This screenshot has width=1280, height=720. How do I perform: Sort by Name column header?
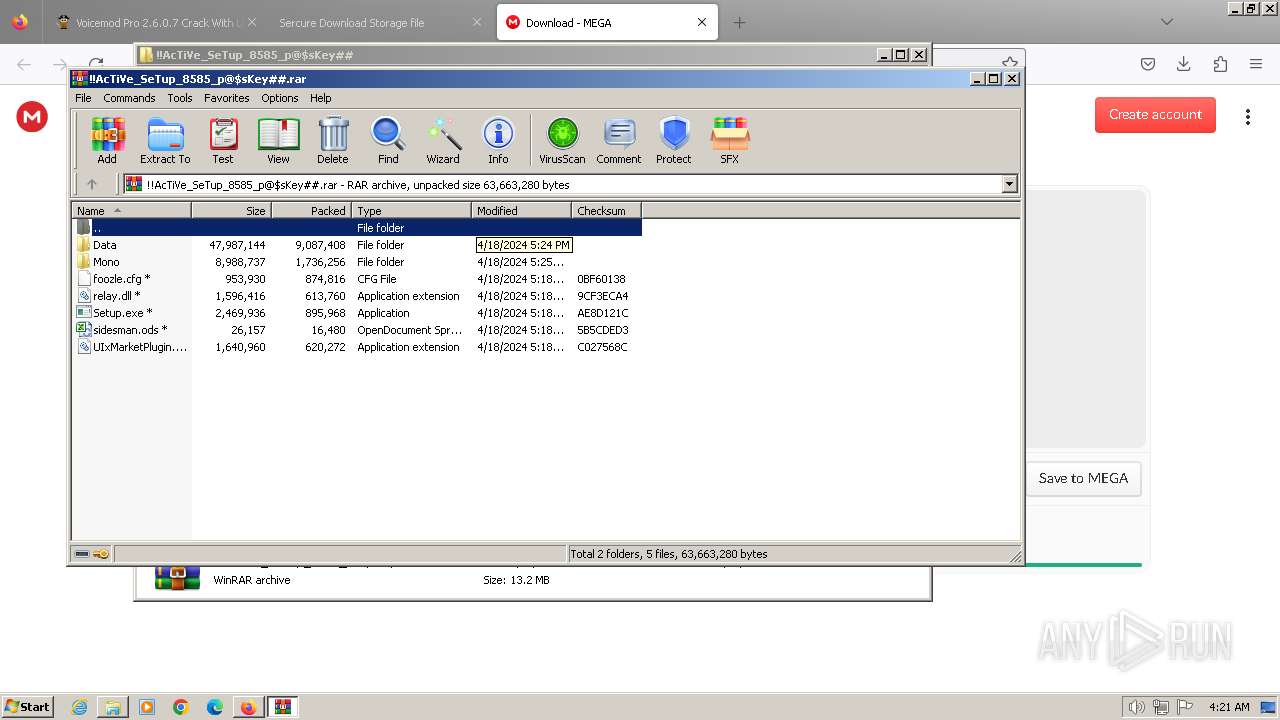click(131, 210)
